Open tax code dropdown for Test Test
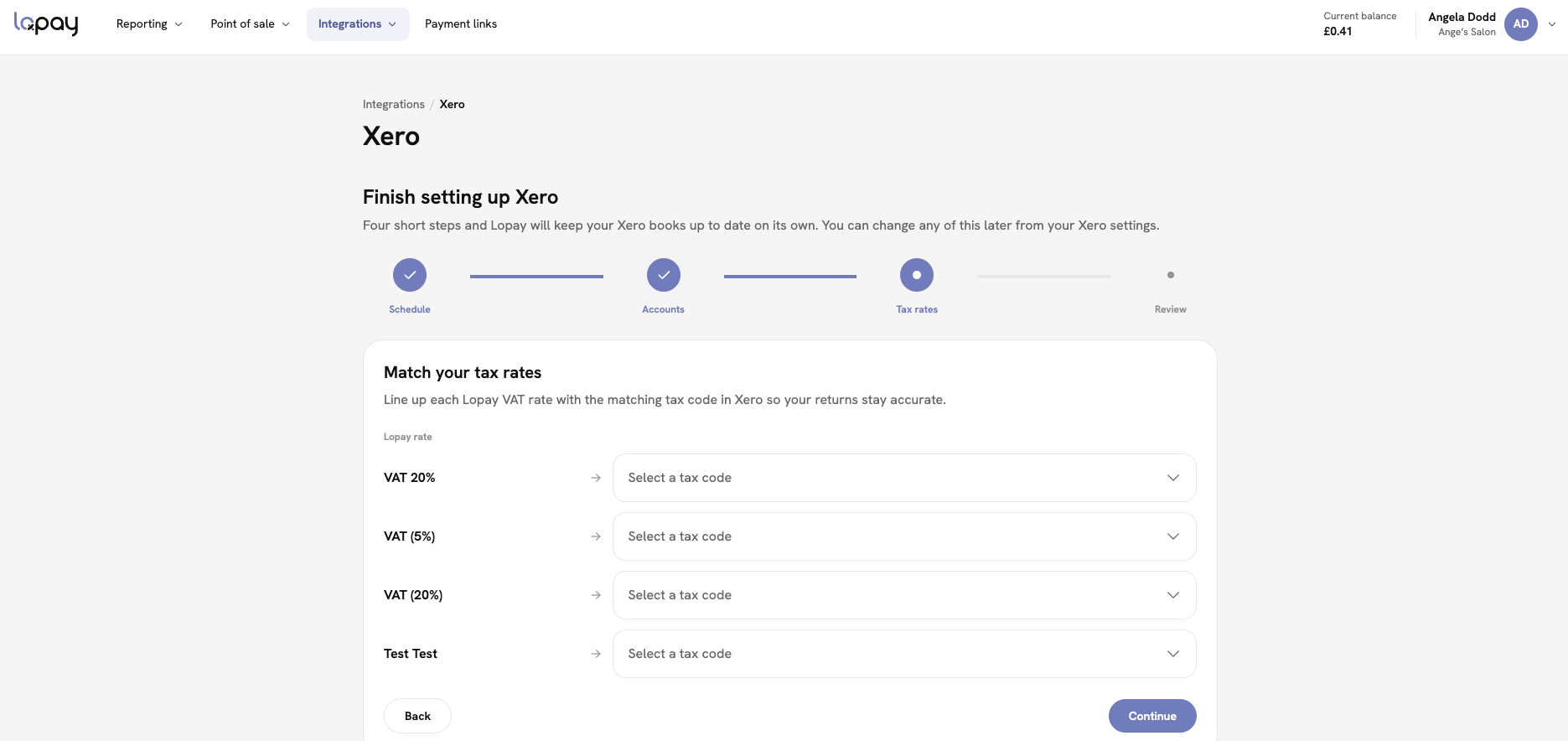This screenshot has height=741, width=1568. pos(904,654)
